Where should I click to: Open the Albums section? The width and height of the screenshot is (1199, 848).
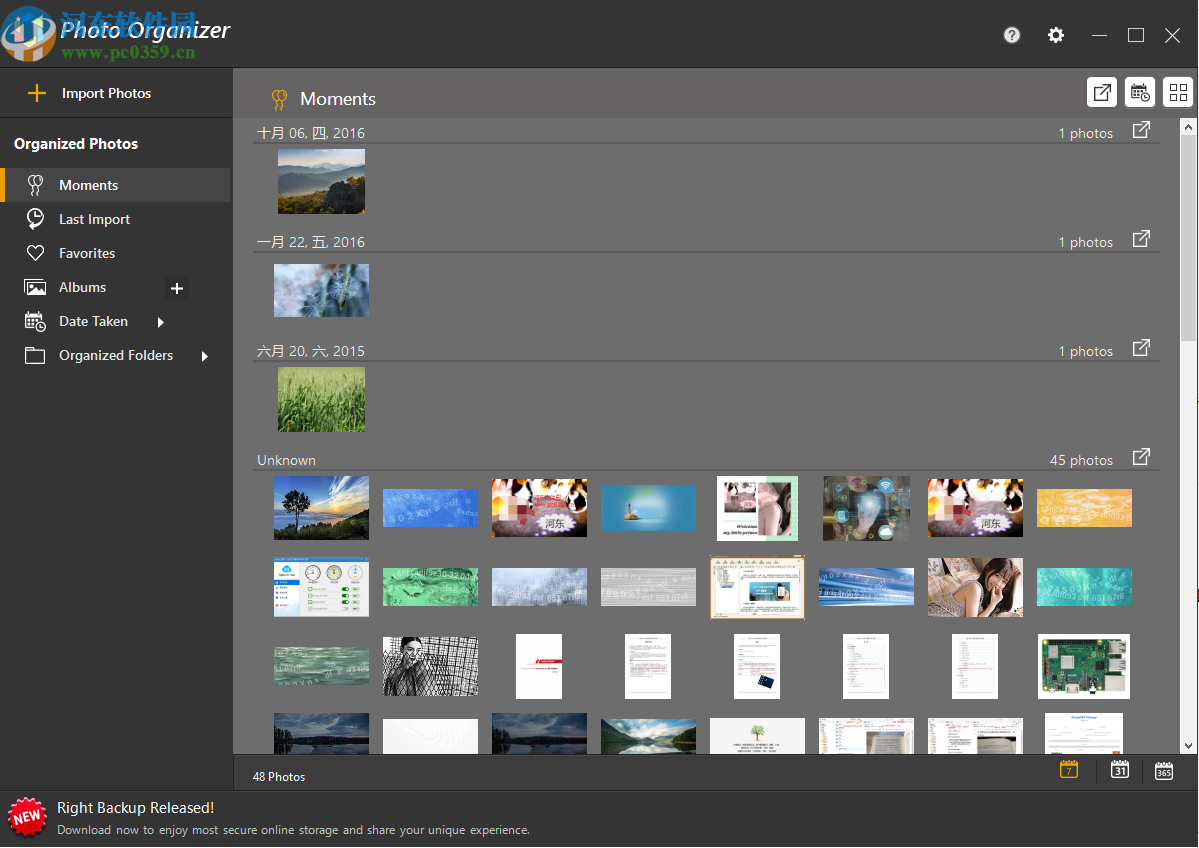pyautogui.click(x=83, y=287)
